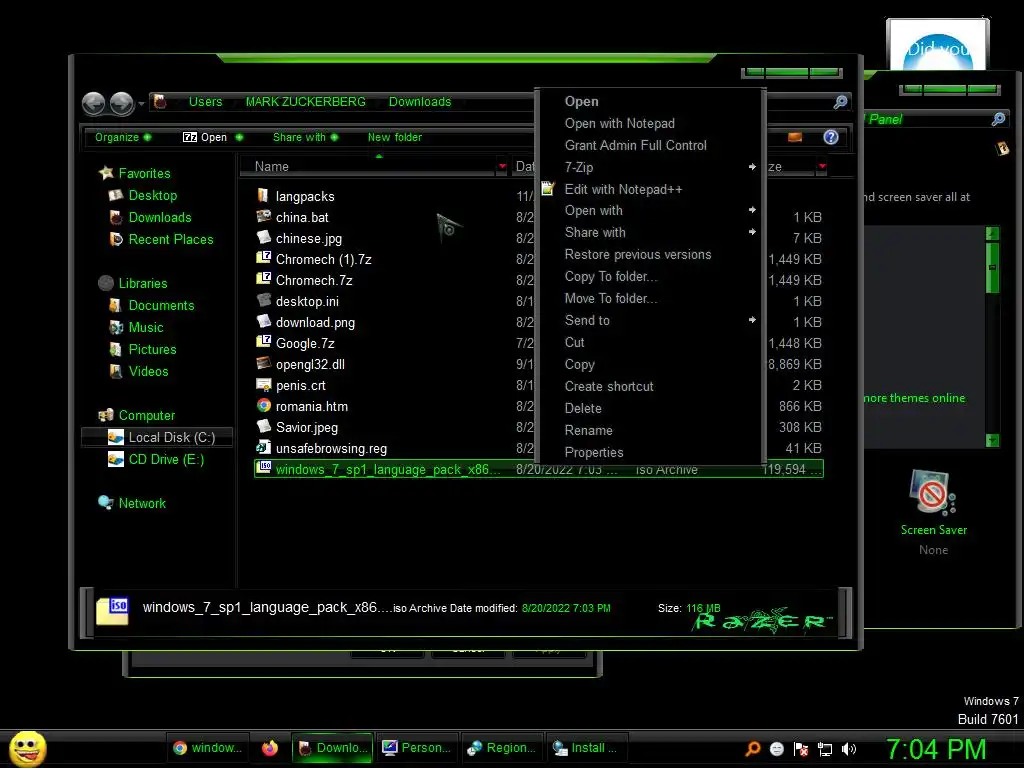
Task: Click more themes online link
Action: click(914, 398)
